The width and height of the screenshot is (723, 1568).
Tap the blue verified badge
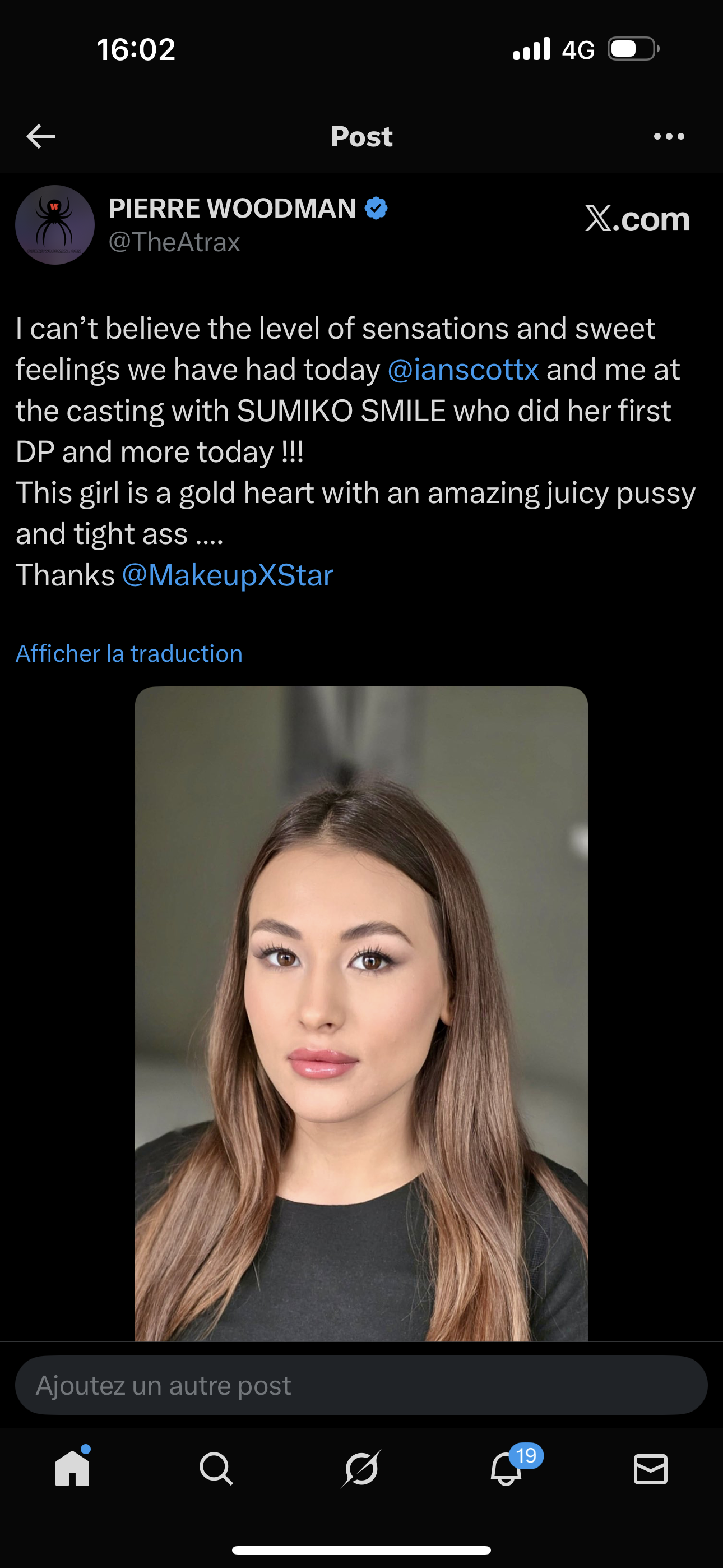coord(376,208)
